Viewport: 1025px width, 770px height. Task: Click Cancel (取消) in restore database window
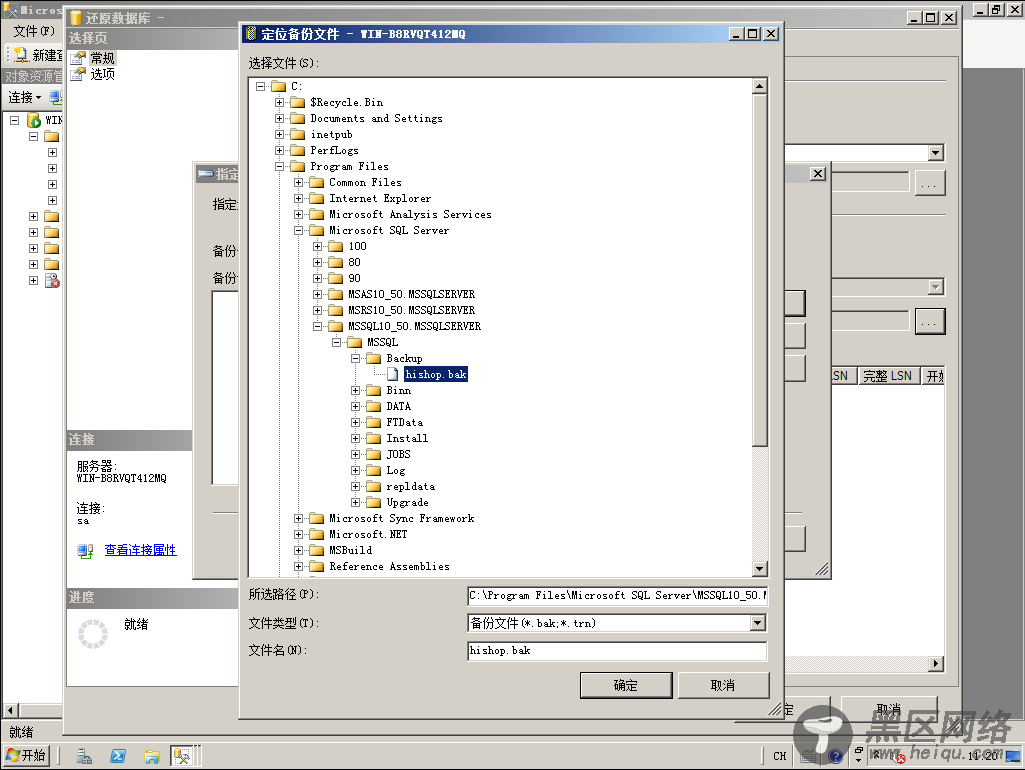pos(888,709)
